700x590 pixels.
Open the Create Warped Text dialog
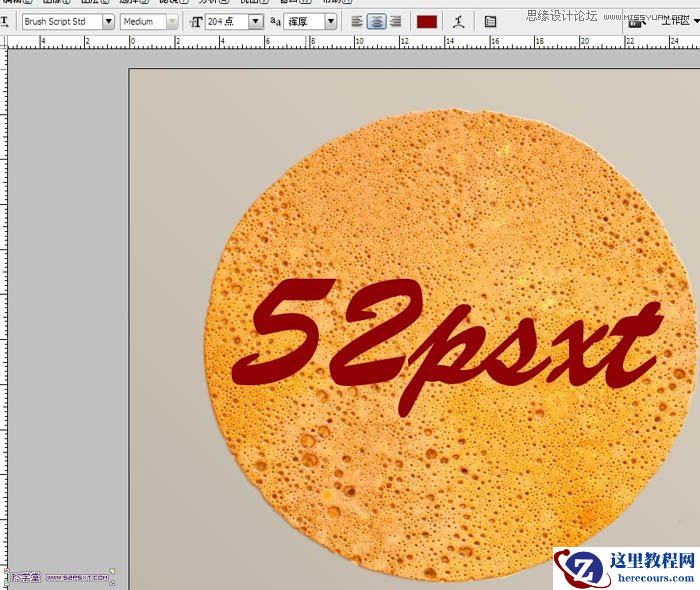(458, 22)
